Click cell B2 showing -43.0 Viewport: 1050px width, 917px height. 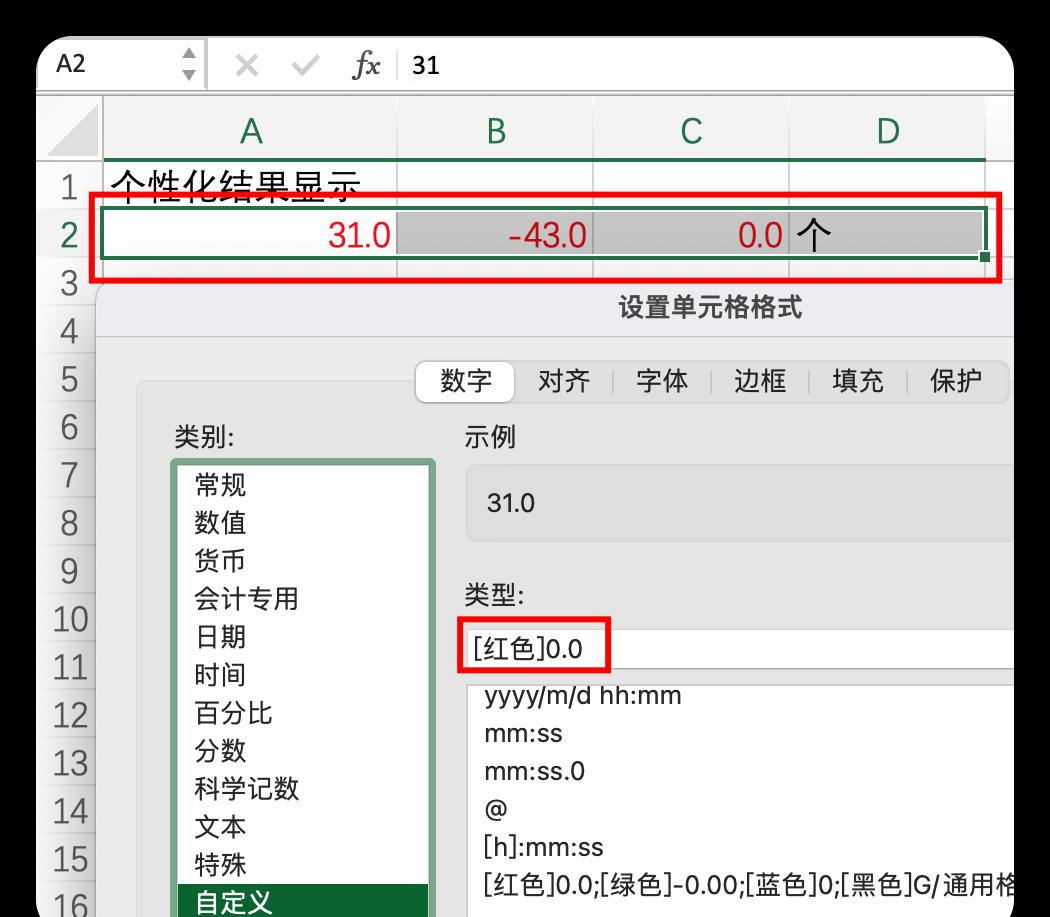point(495,234)
